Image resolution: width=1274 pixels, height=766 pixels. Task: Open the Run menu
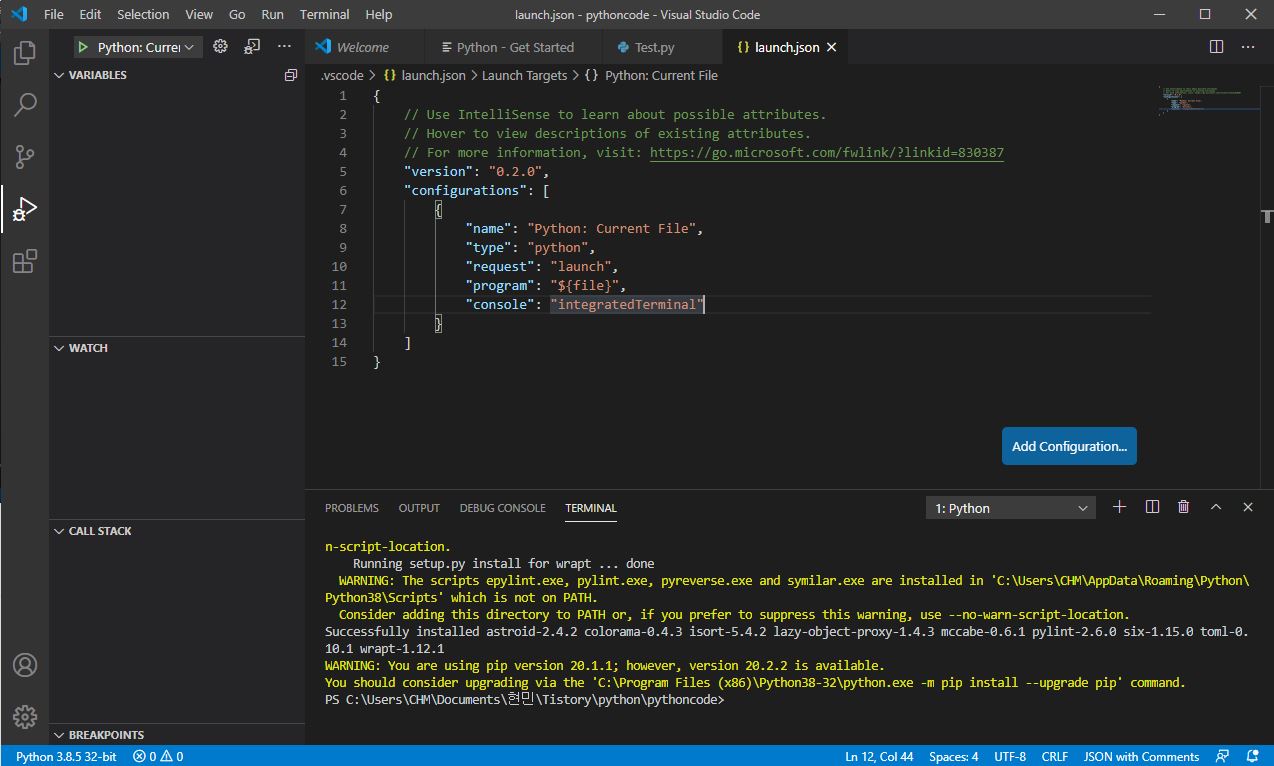pos(272,14)
